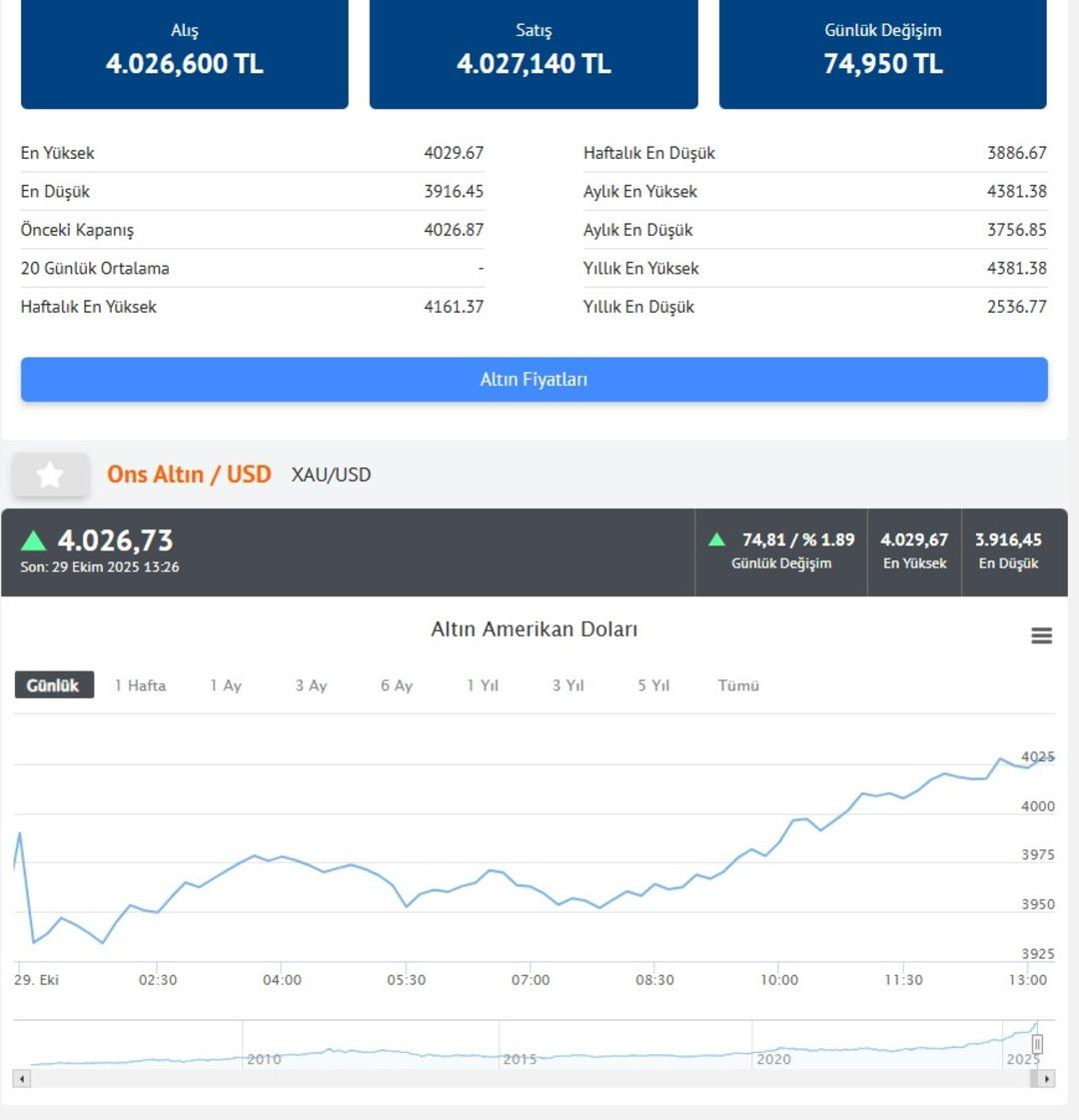The width and height of the screenshot is (1079, 1120).
Task: Select the 3 Yıl period
Action: tap(566, 685)
